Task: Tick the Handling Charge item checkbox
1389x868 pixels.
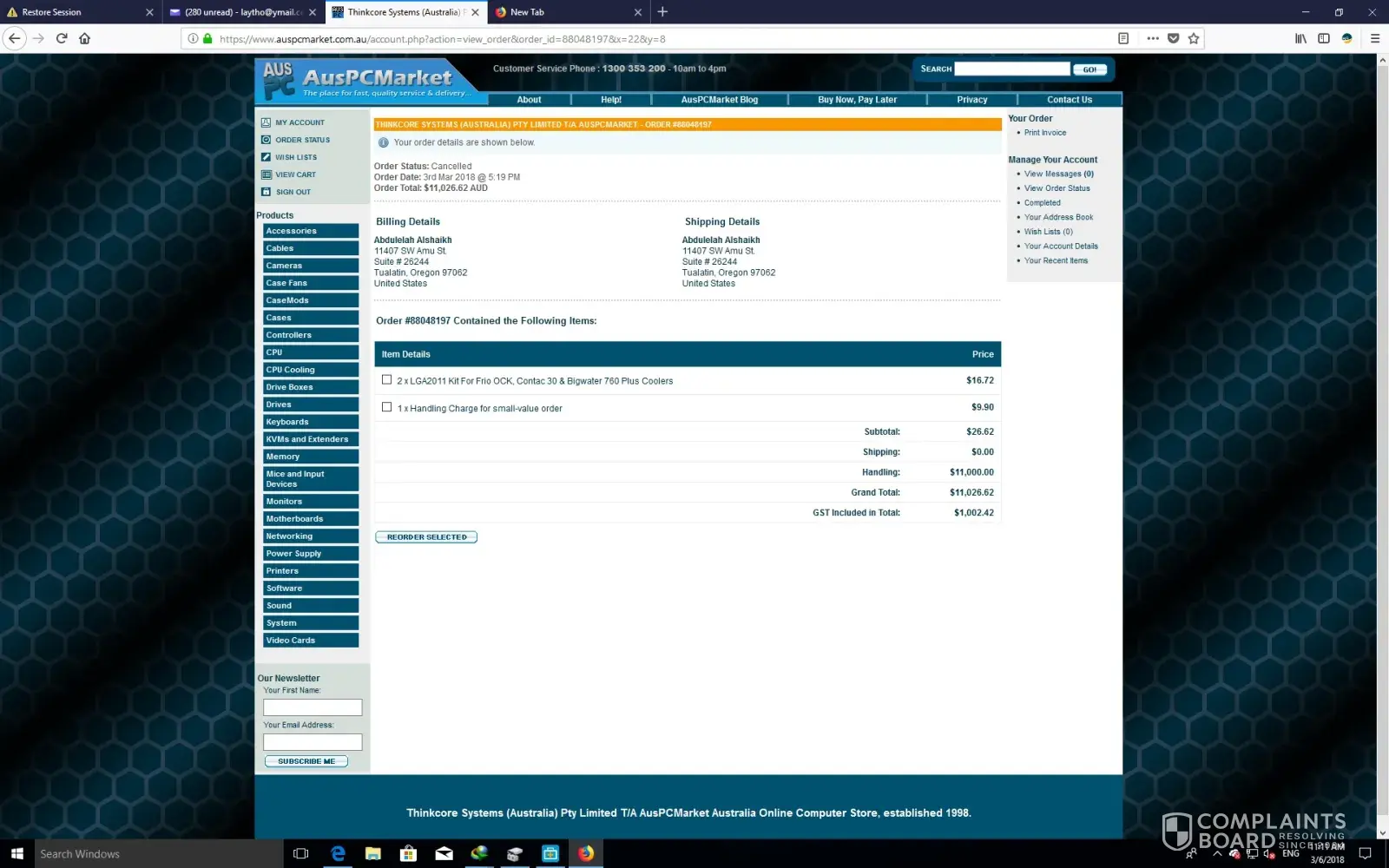Action: coord(386,407)
